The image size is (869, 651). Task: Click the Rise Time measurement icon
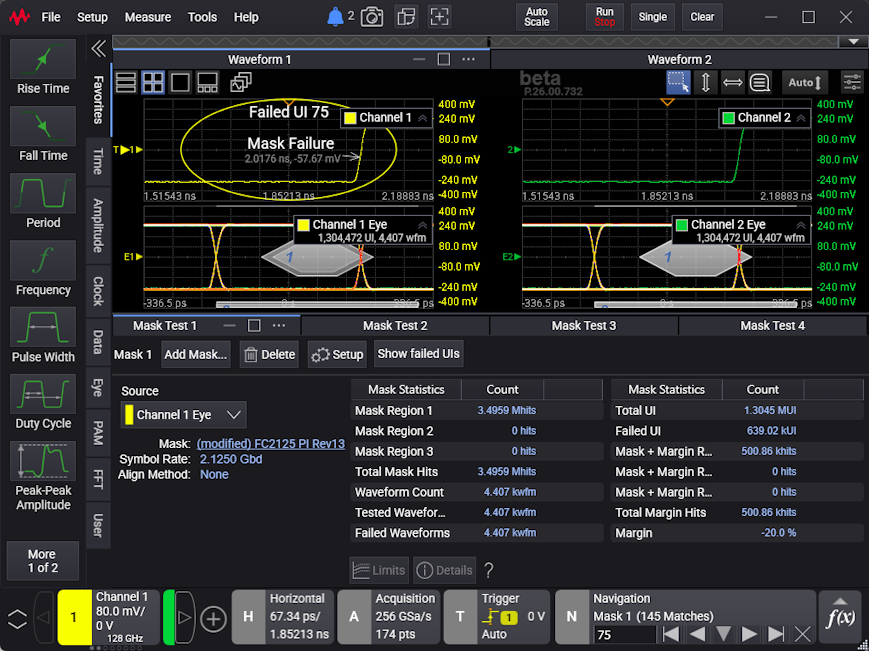[x=43, y=61]
